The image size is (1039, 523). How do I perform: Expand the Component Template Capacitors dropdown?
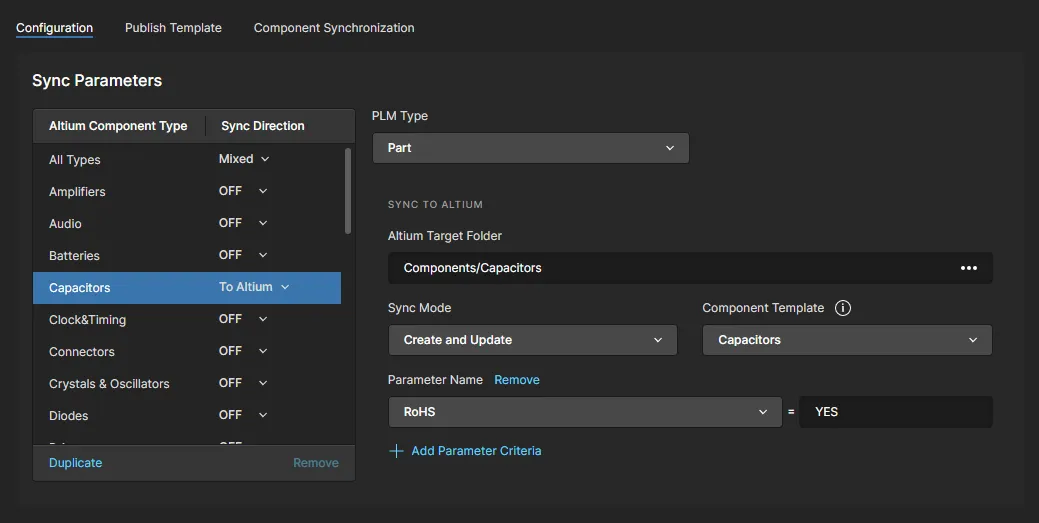coord(846,340)
